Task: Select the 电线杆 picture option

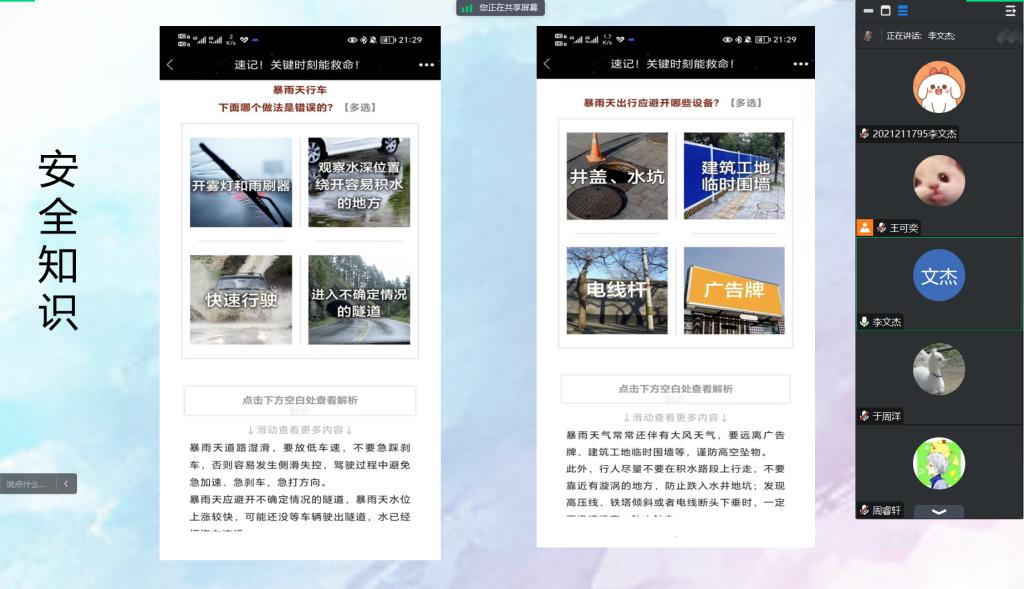Action: (x=617, y=290)
